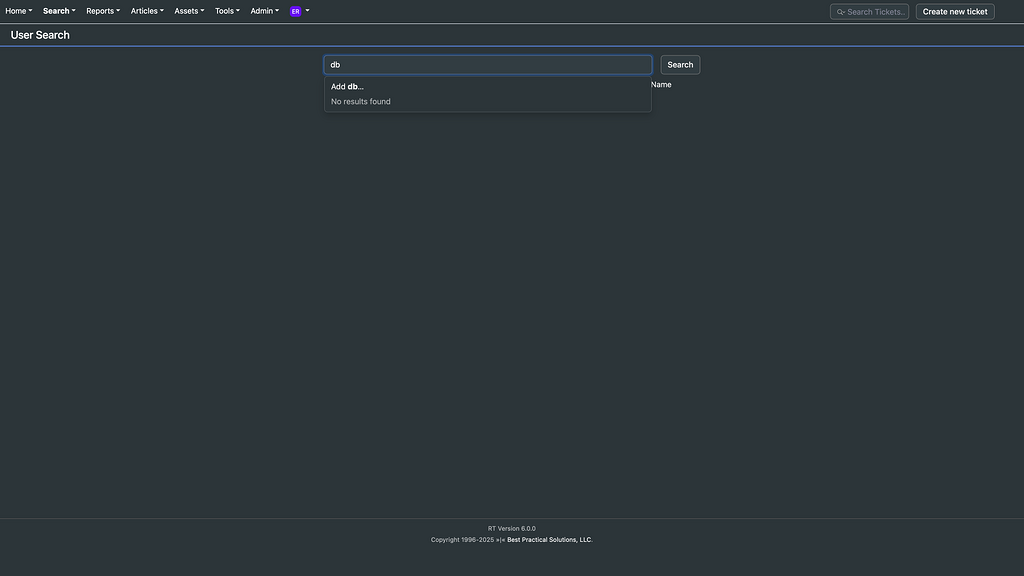Screen dimensions: 1024x576
Task: Click the No results found entry
Action: (361, 100)
